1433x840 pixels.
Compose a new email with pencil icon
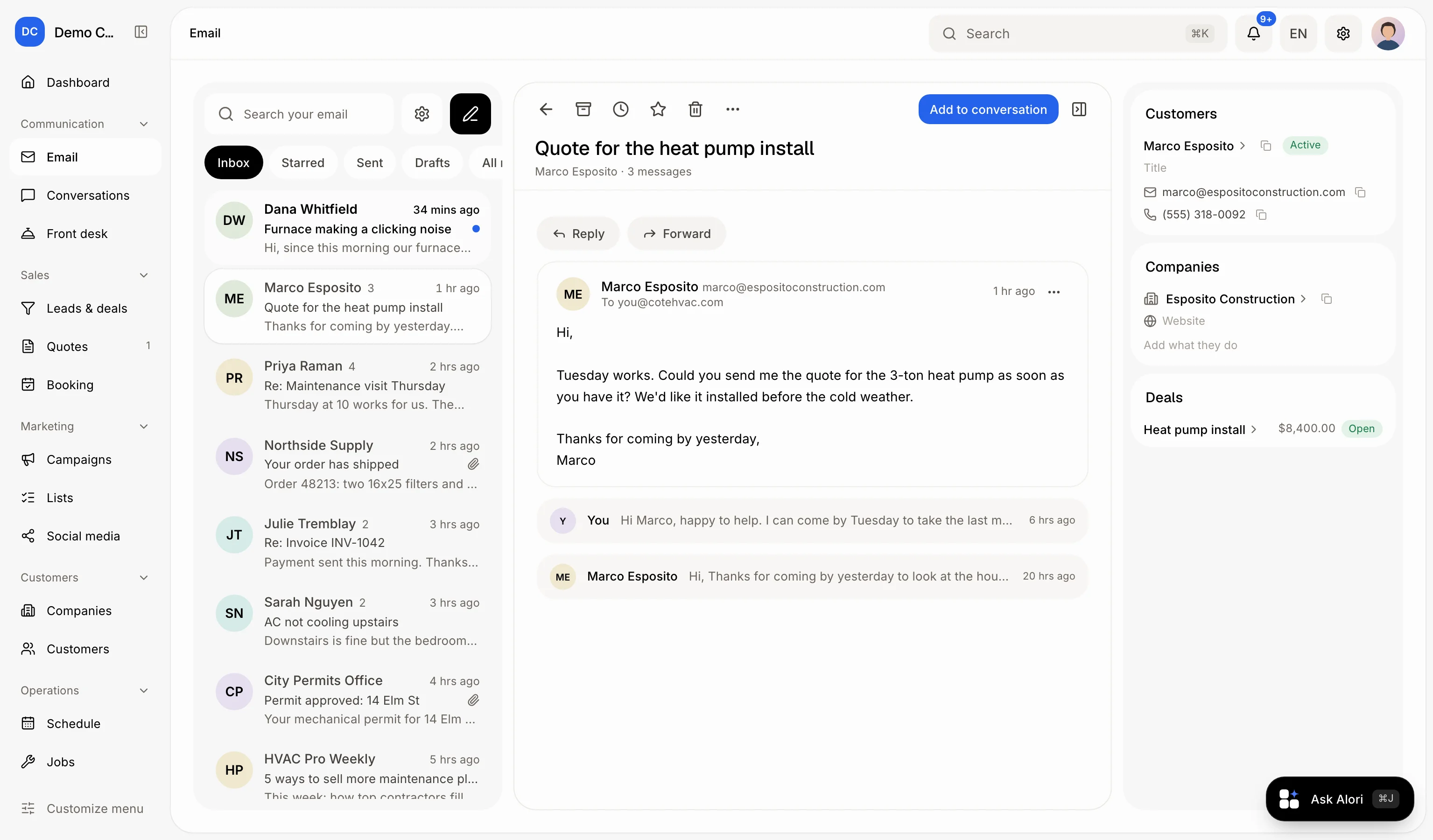click(470, 114)
